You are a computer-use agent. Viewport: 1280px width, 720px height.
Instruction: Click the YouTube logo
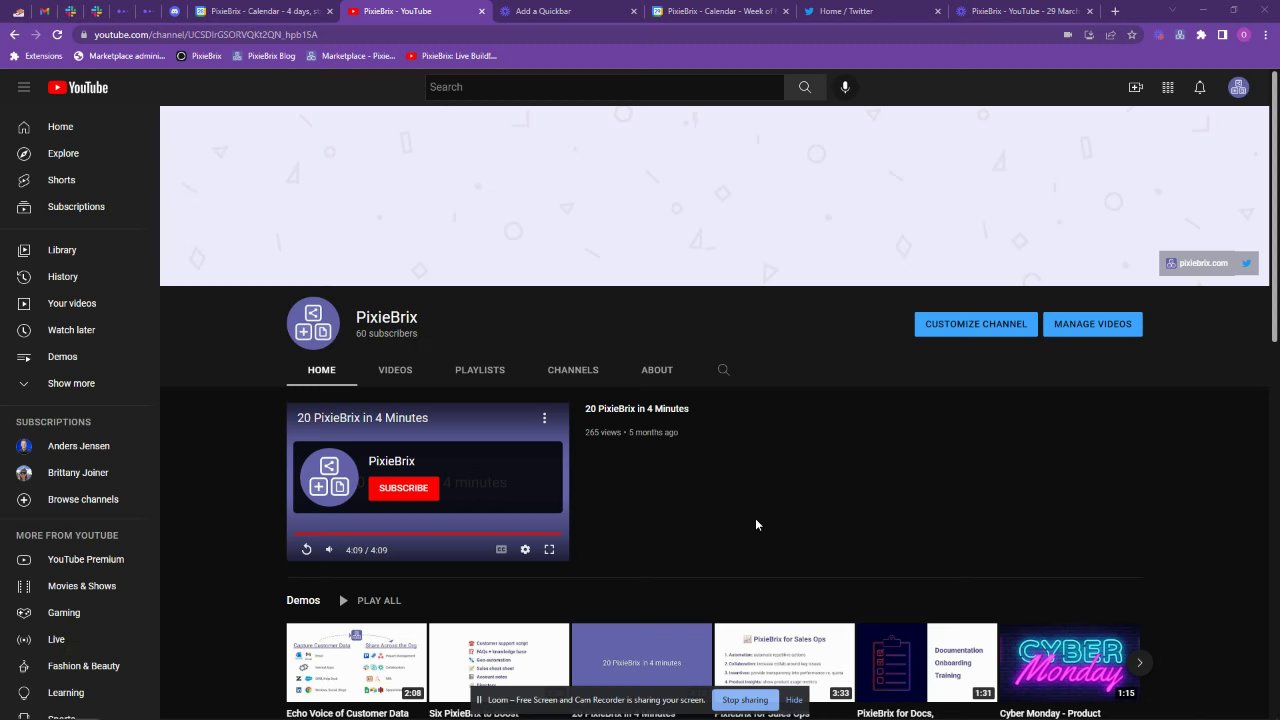pyautogui.click(x=78, y=87)
